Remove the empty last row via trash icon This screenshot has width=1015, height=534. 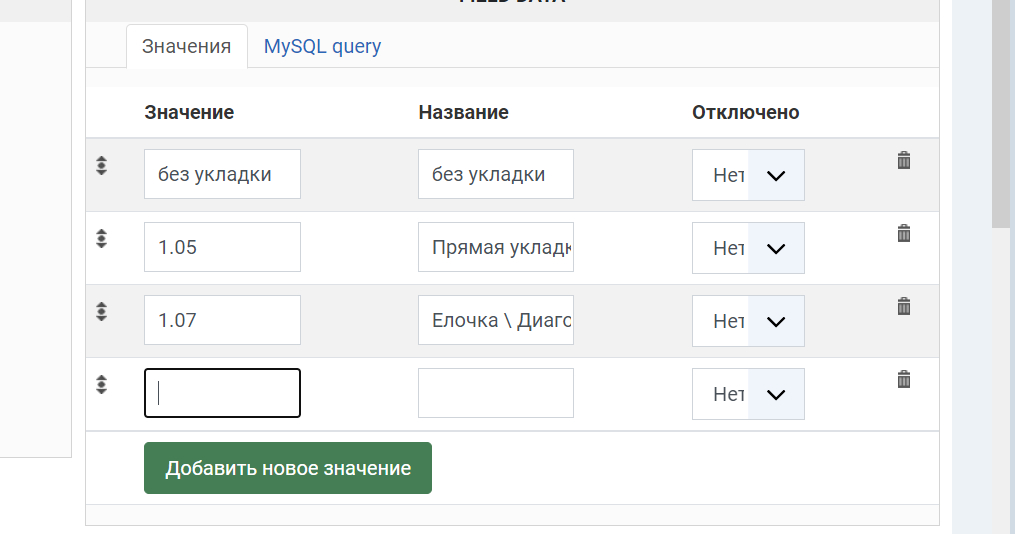(904, 379)
